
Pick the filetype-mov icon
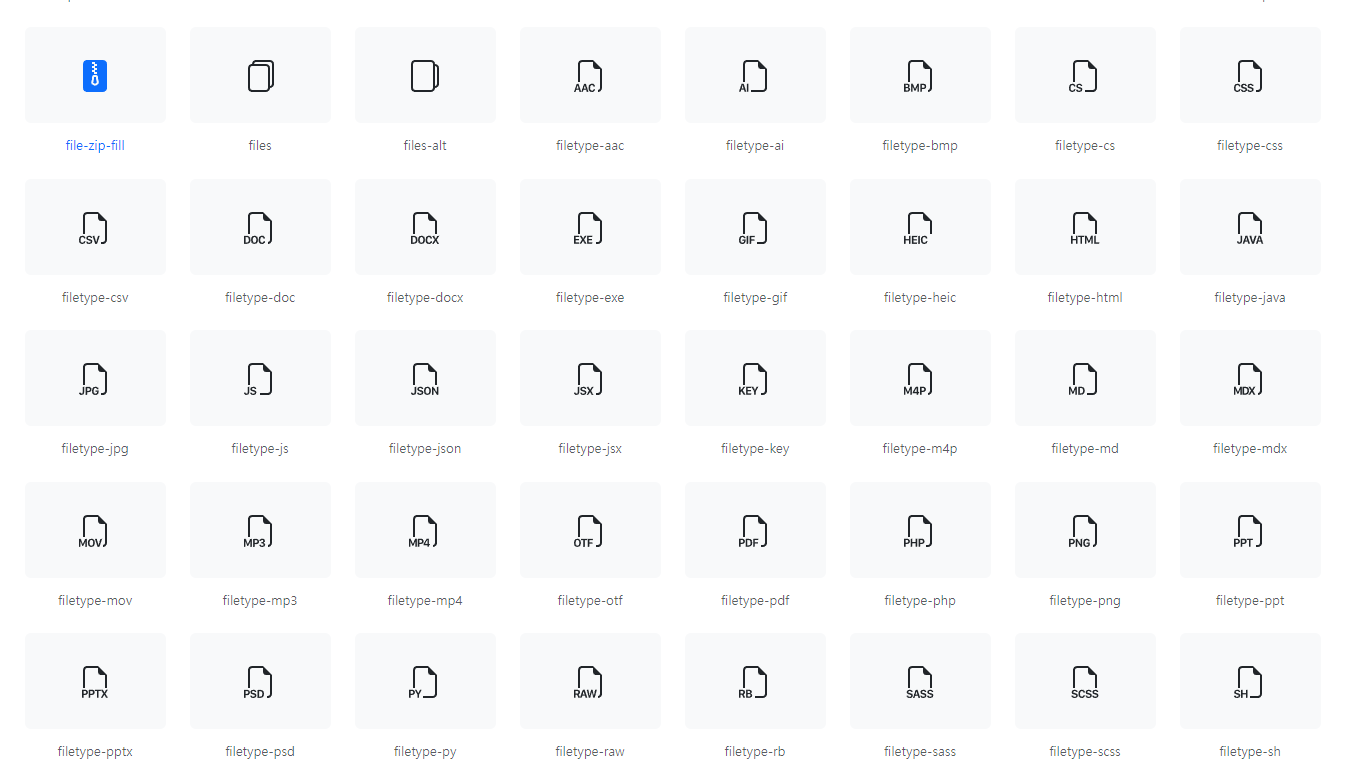[x=95, y=531]
